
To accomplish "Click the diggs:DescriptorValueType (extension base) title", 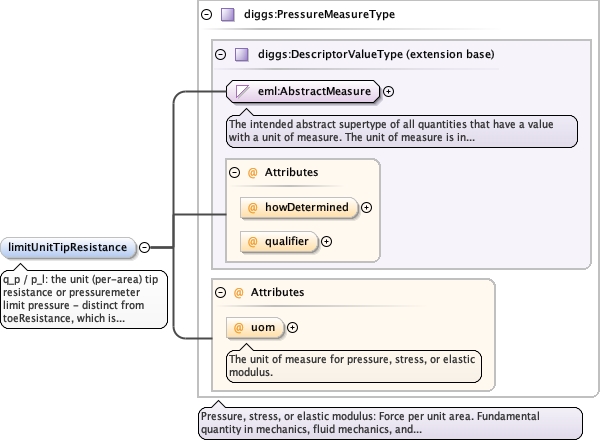I will [x=376, y=54].
